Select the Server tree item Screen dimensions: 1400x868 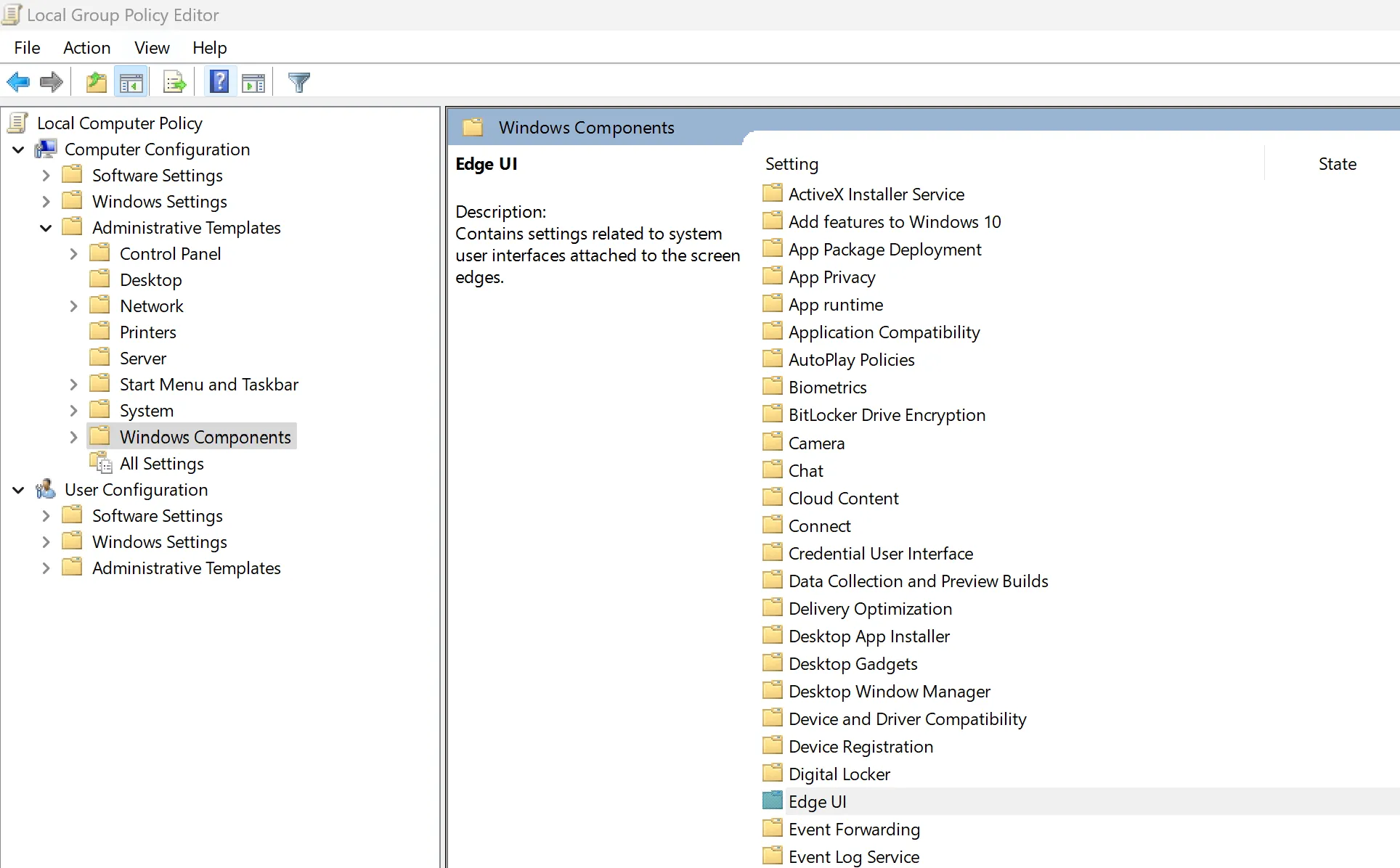click(143, 358)
